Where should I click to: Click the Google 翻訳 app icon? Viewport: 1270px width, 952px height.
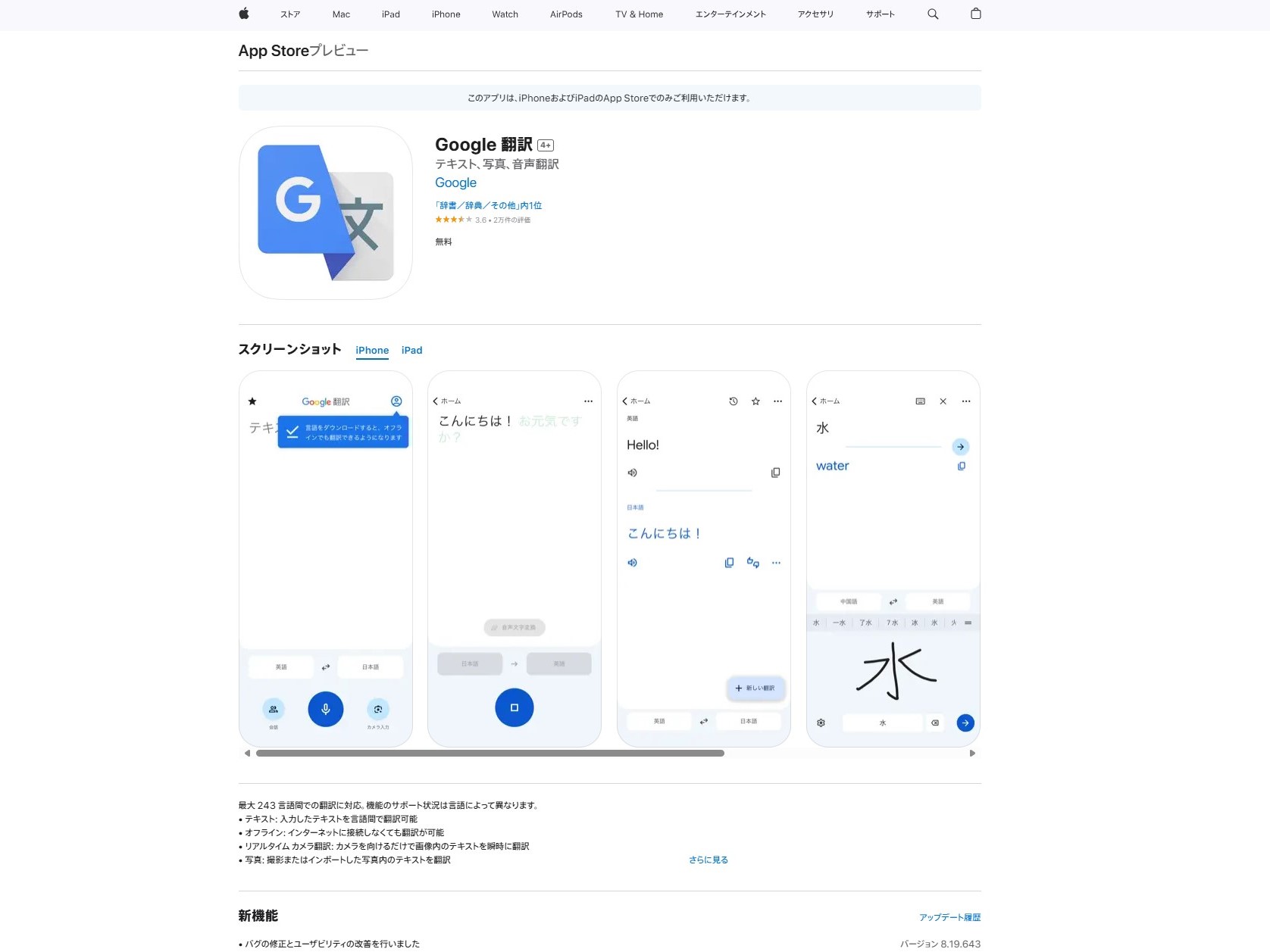point(325,213)
